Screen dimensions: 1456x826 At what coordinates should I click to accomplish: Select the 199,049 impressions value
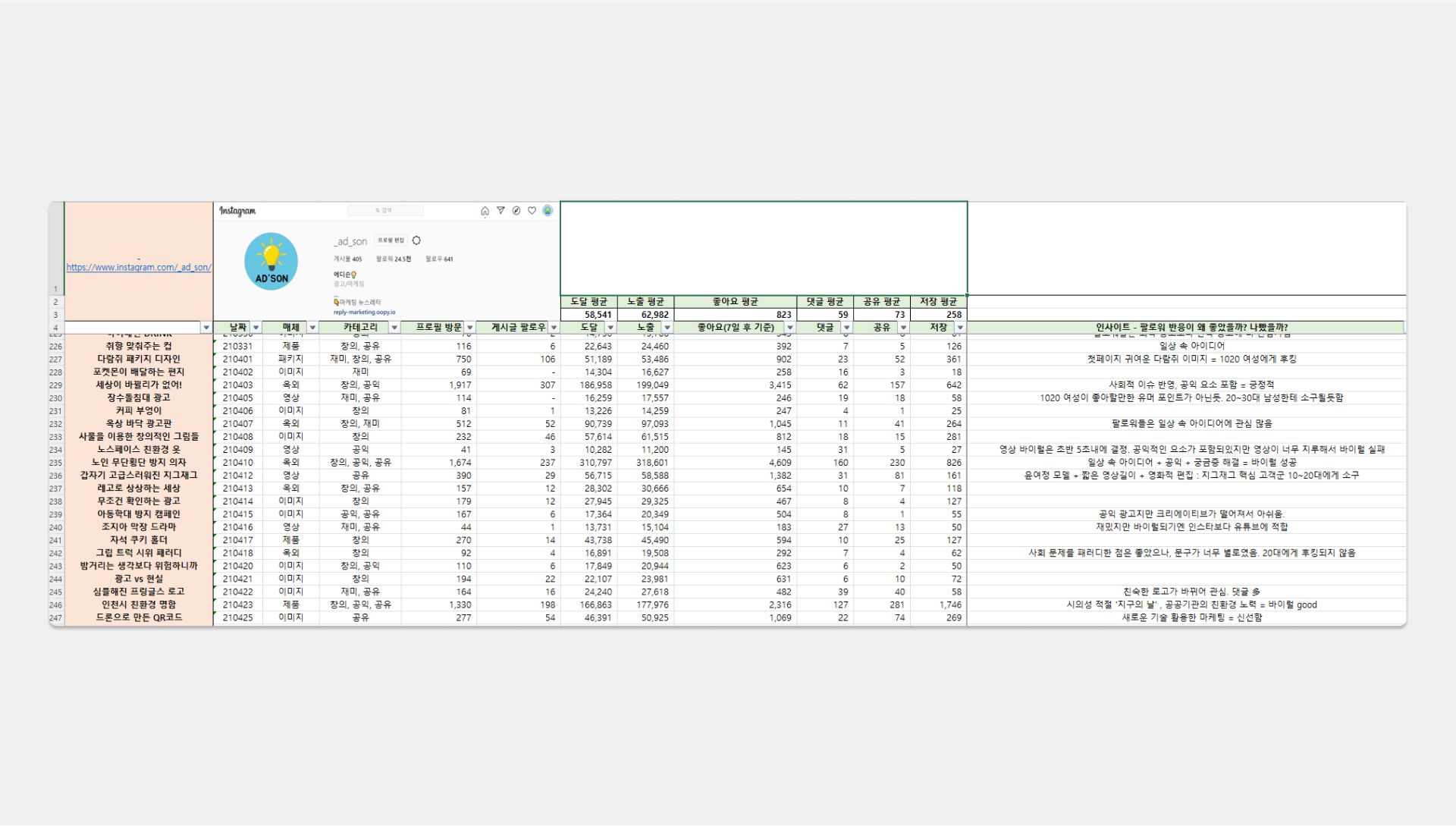point(645,385)
